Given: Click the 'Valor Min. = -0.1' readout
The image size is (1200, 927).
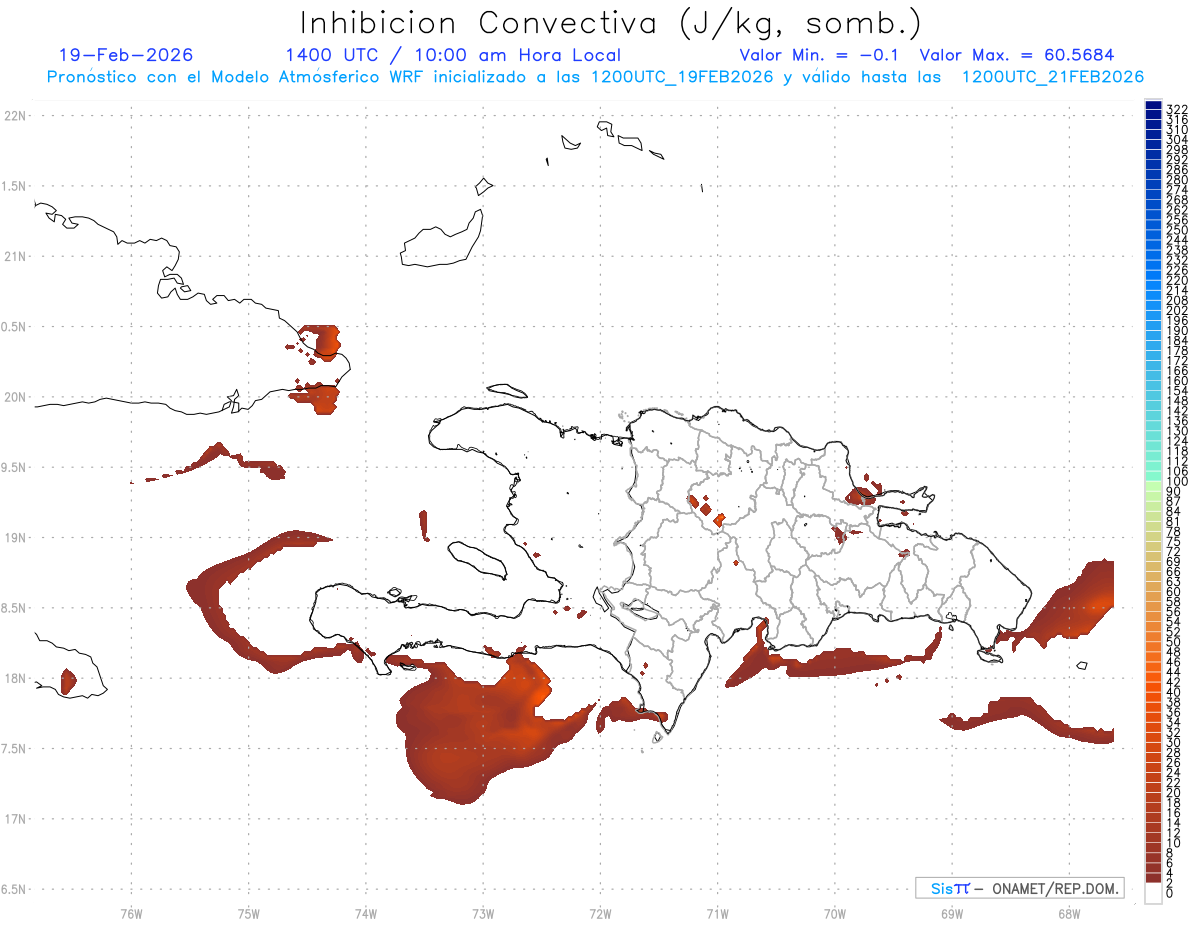Looking at the screenshot, I should (x=821, y=55).
